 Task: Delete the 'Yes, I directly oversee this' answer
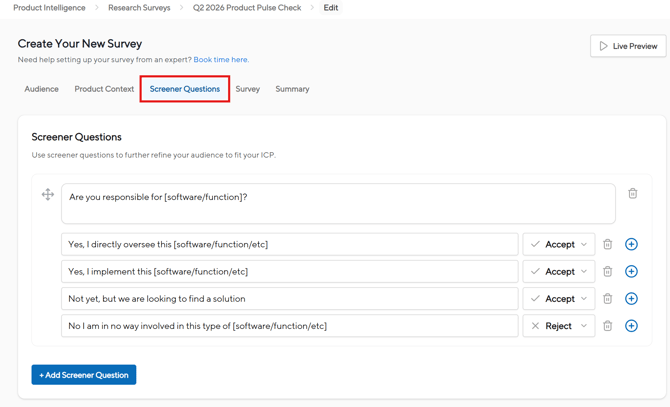pos(607,244)
